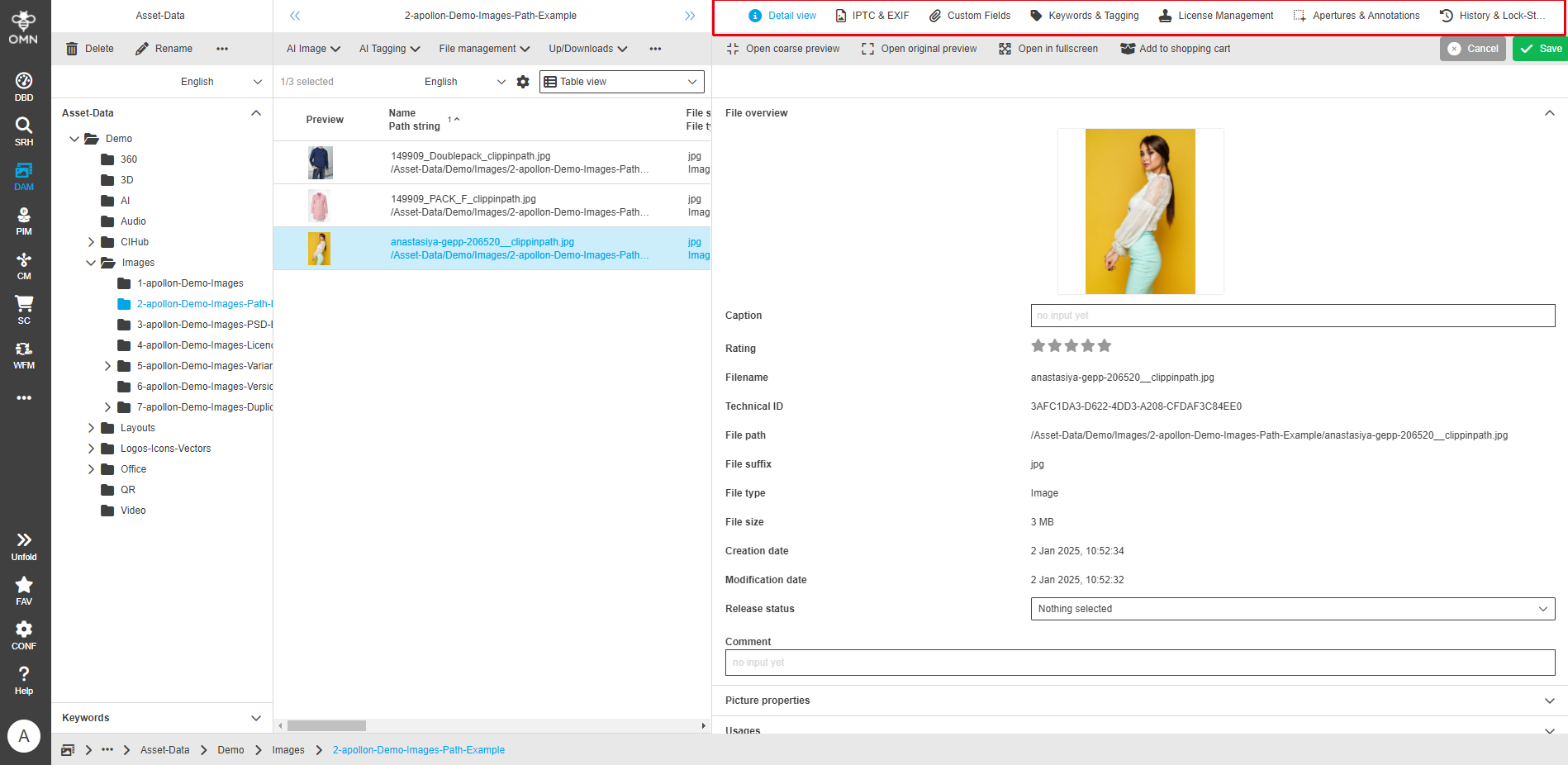The image size is (1568, 765).
Task: Click the green Save button
Action: pyautogui.click(x=1541, y=49)
